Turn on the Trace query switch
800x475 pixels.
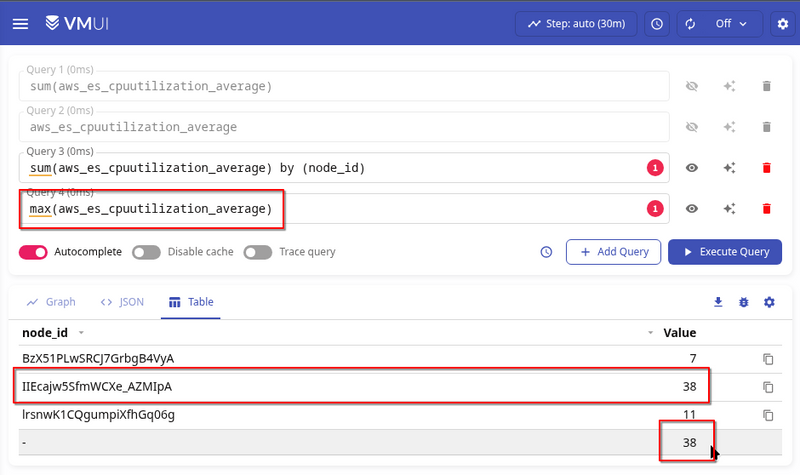pyautogui.click(x=258, y=252)
